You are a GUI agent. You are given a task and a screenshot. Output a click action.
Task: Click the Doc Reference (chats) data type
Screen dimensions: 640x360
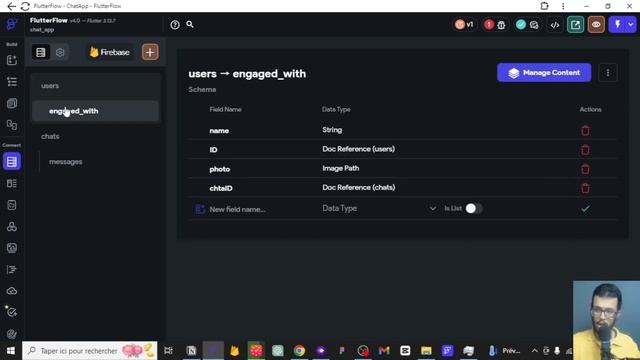coord(359,187)
